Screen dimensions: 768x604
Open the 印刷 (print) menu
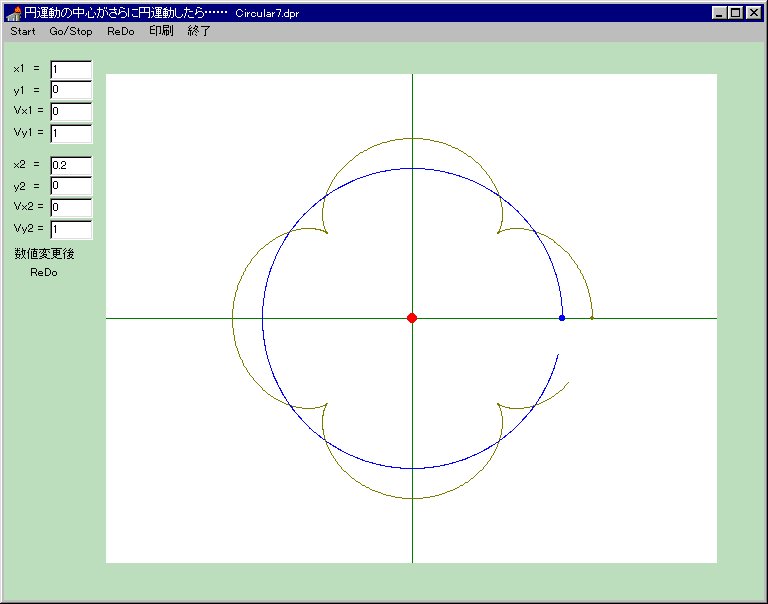(x=161, y=31)
